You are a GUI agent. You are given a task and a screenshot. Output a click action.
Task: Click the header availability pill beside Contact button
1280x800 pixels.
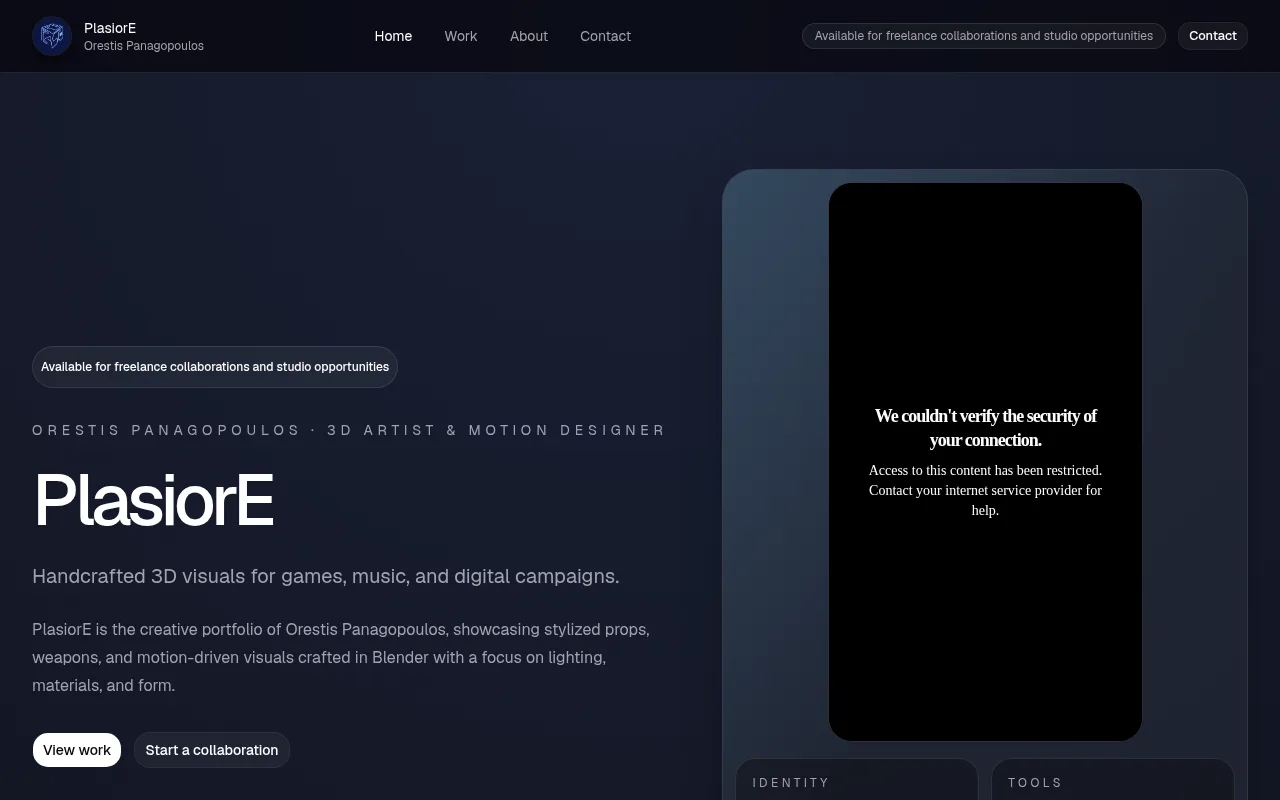click(x=984, y=36)
